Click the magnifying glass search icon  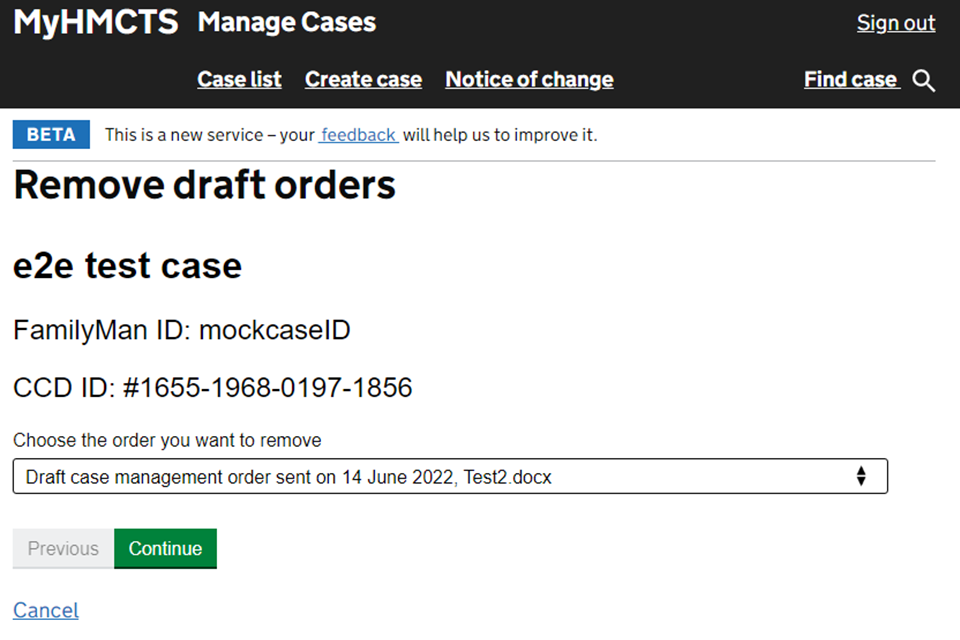pos(924,81)
